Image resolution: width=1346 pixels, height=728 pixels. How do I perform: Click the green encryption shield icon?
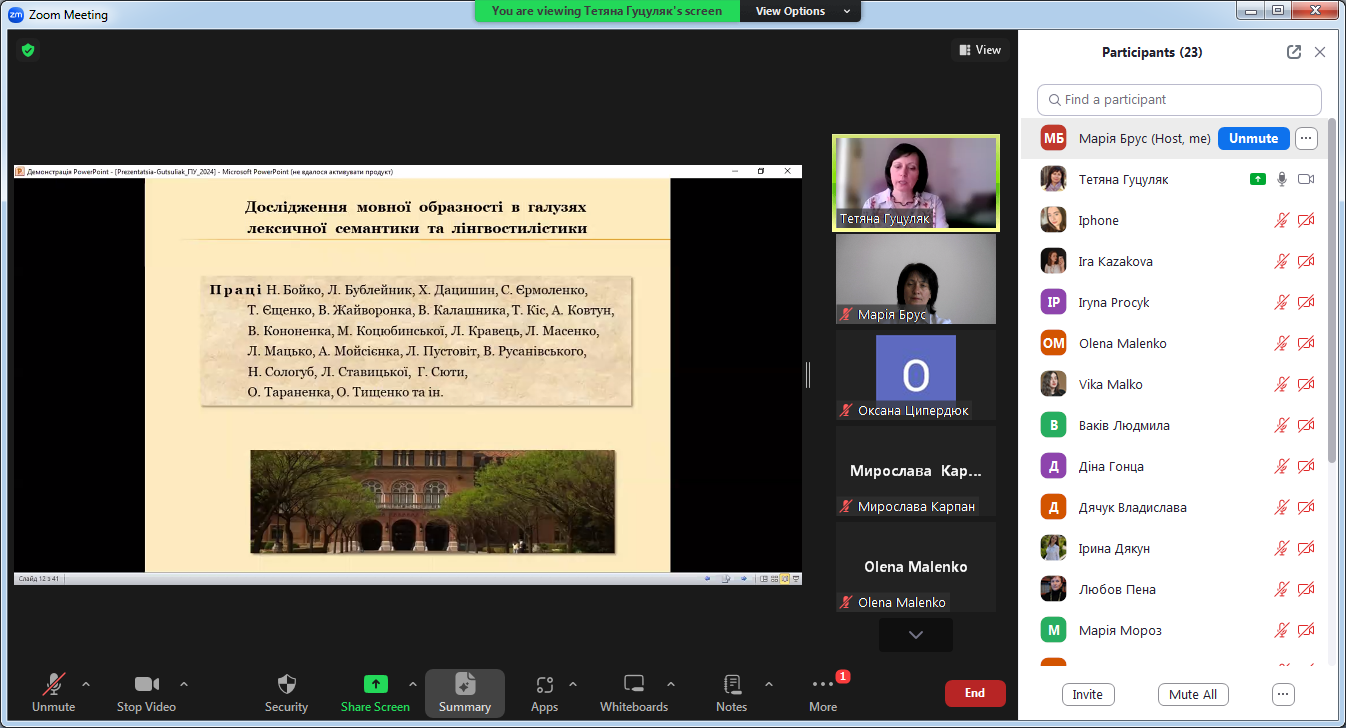pyautogui.click(x=28, y=49)
